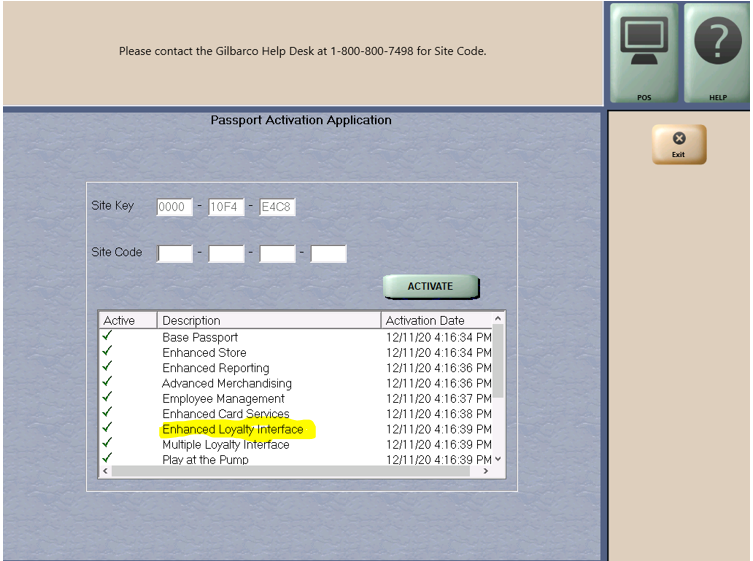
Task: Sort by the Description column header
Action: pyautogui.click(x=269, y=320)
